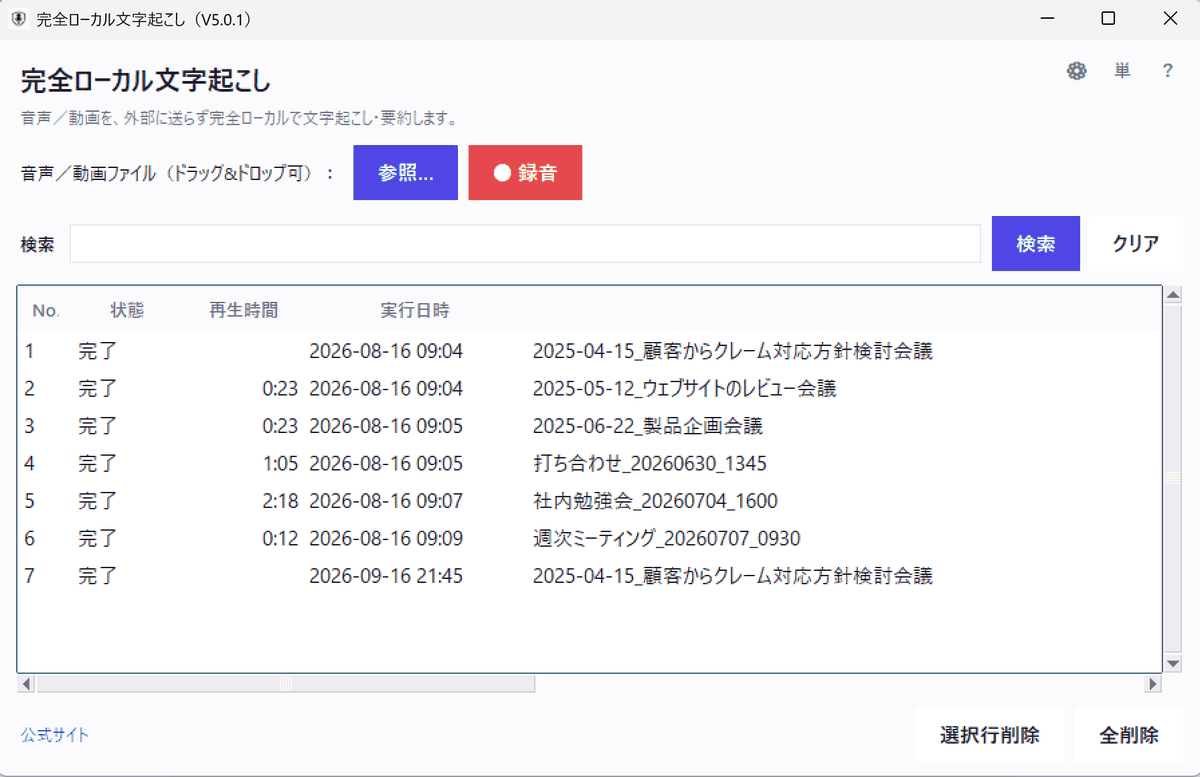
Task: Click the list's vertical scrollbar up arrow
Action: point(1174,295)
